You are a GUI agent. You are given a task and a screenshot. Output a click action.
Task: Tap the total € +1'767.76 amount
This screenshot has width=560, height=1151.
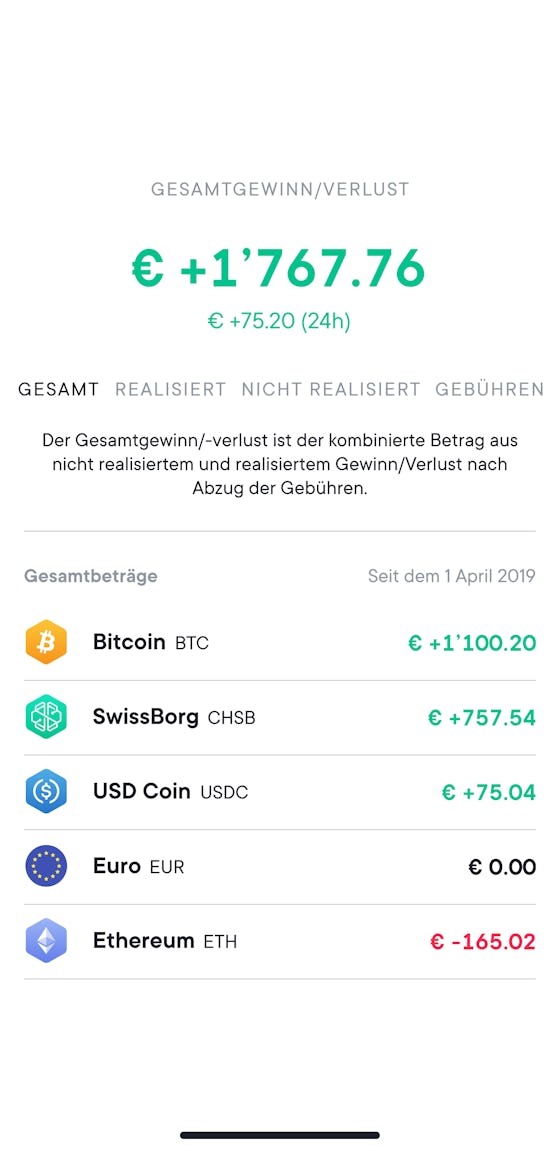(279, 267)
